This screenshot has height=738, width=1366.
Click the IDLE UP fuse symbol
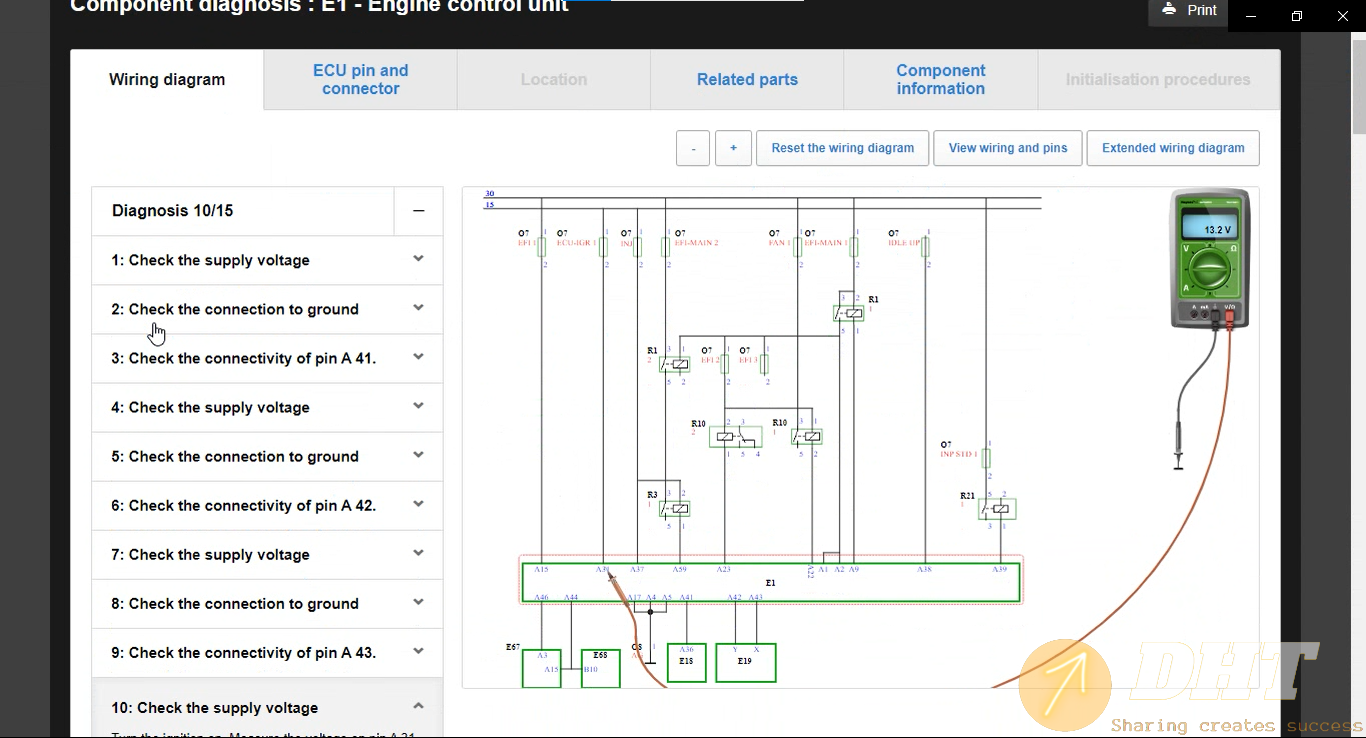point(926,246)
